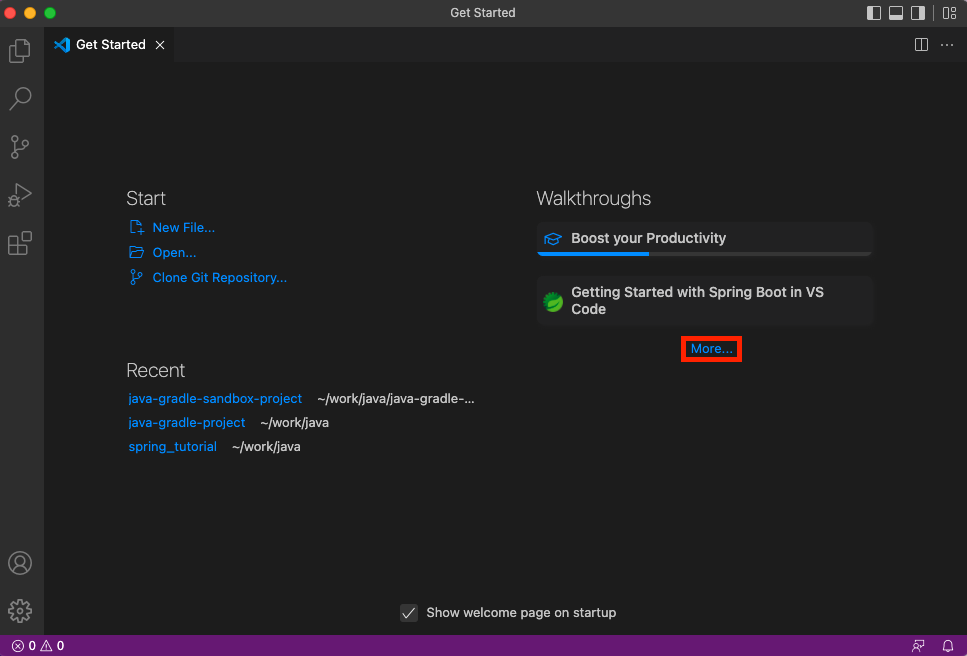Click the VS Code logo on the tab
Viewport: 967px width, 656px height.
coord(62,44)
